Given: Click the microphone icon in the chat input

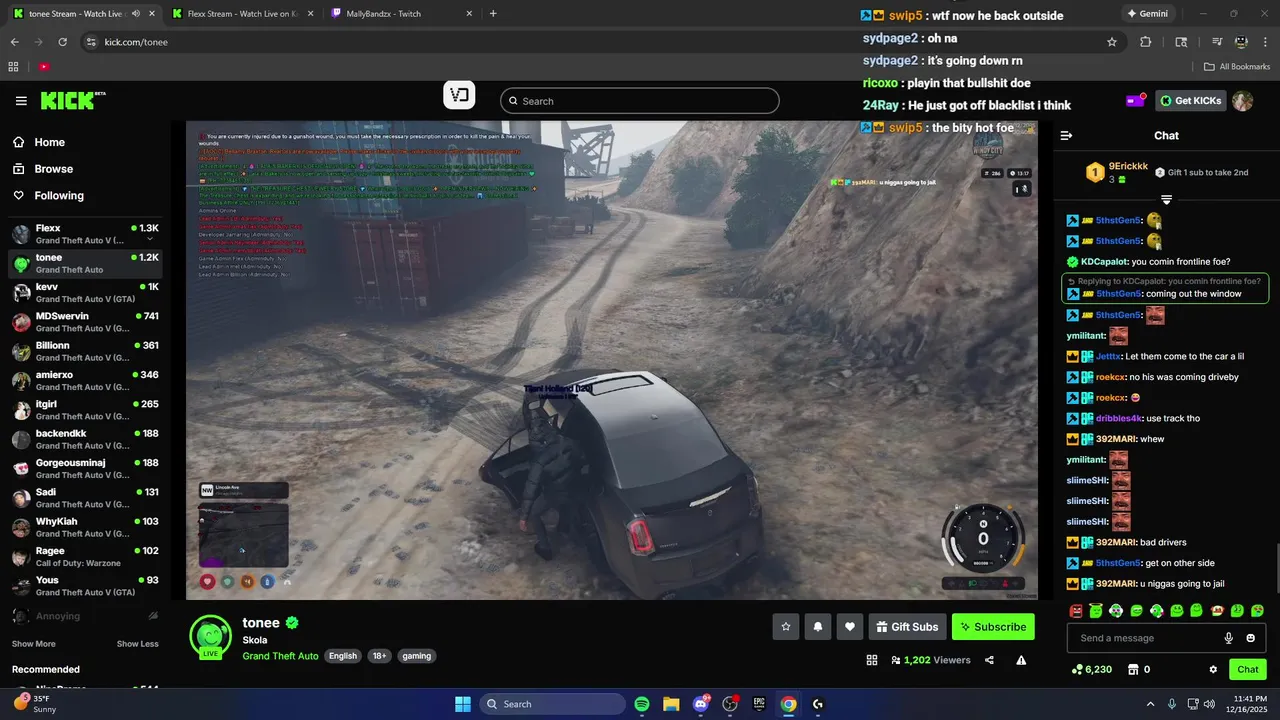Looking at the screenshot, I should coord(1229,638).
